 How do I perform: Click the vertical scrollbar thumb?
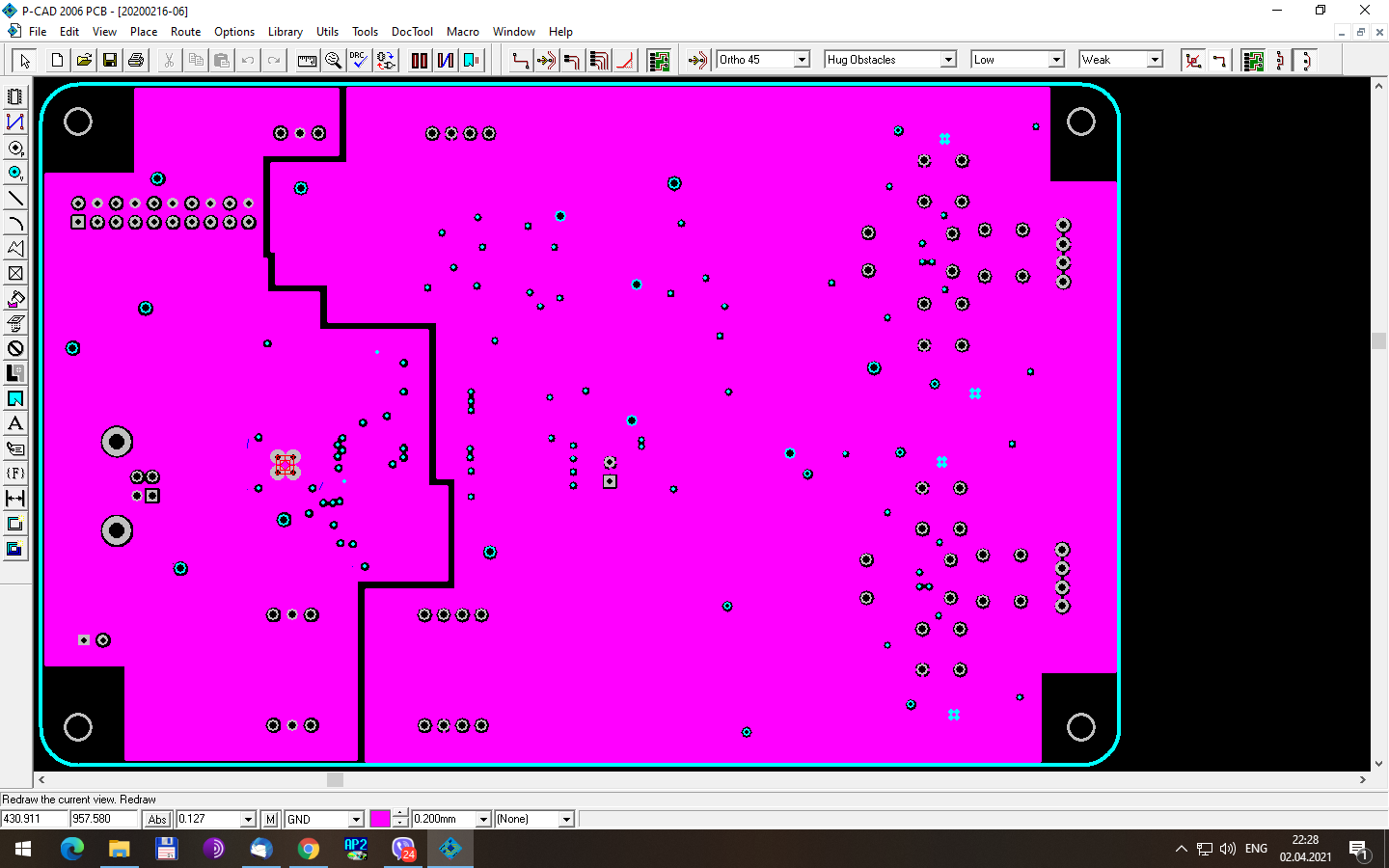[x=1378, y=340]
